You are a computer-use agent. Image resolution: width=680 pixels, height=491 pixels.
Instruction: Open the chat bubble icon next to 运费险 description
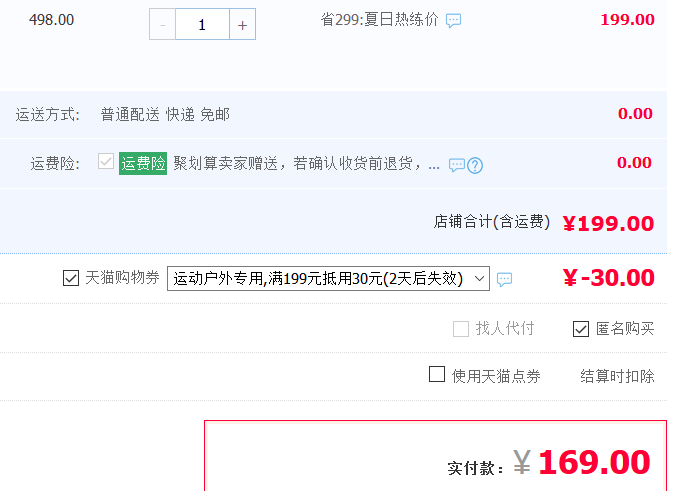click(x=456, y=165)
